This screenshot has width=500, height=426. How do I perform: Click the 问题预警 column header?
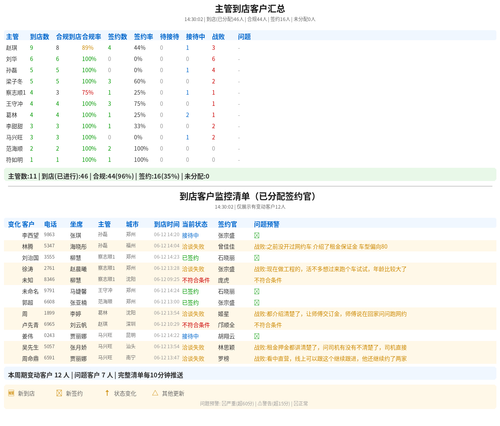pos(267,224)
